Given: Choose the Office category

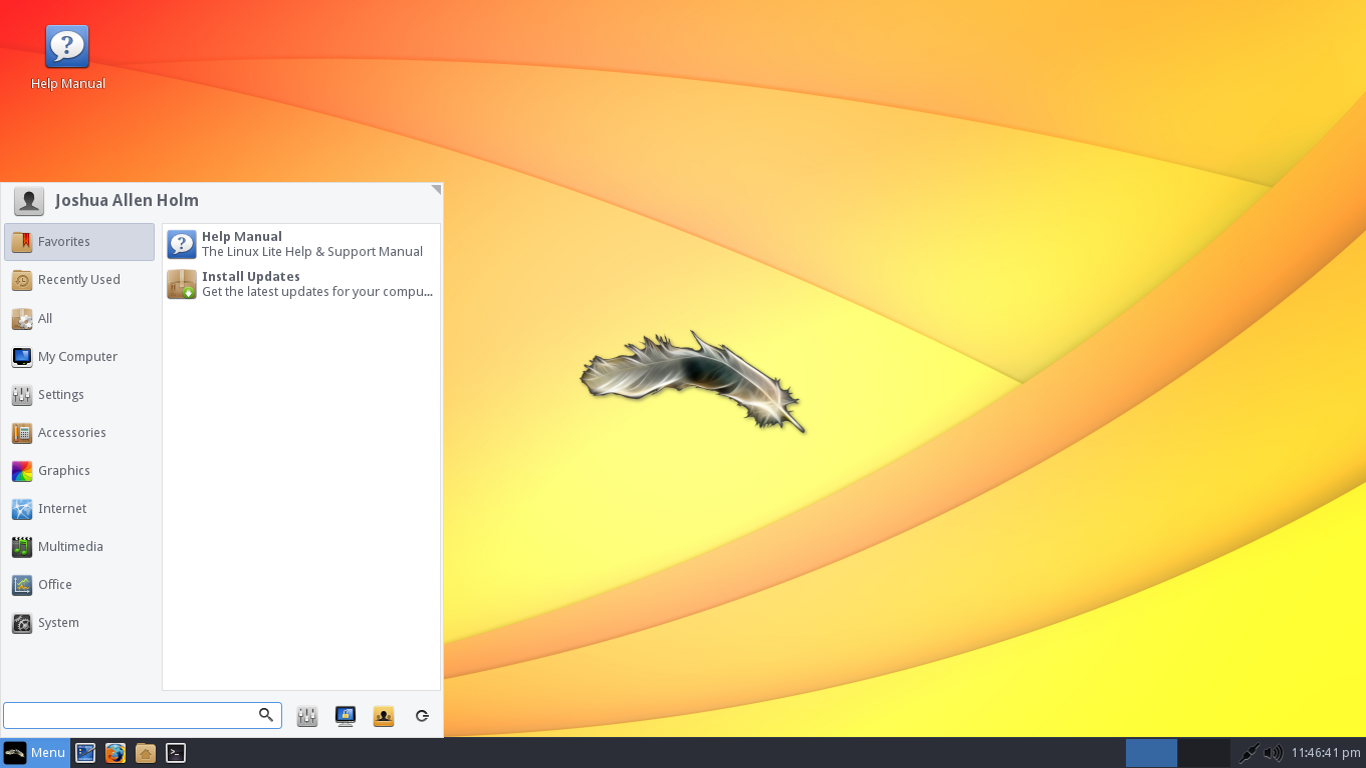Looking at the screenshot, I should 80,584.
